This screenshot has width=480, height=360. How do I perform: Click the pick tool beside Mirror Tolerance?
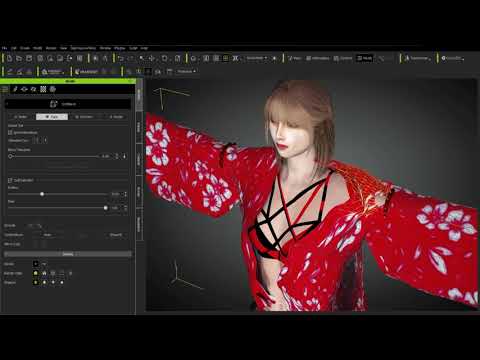point(124,156)
